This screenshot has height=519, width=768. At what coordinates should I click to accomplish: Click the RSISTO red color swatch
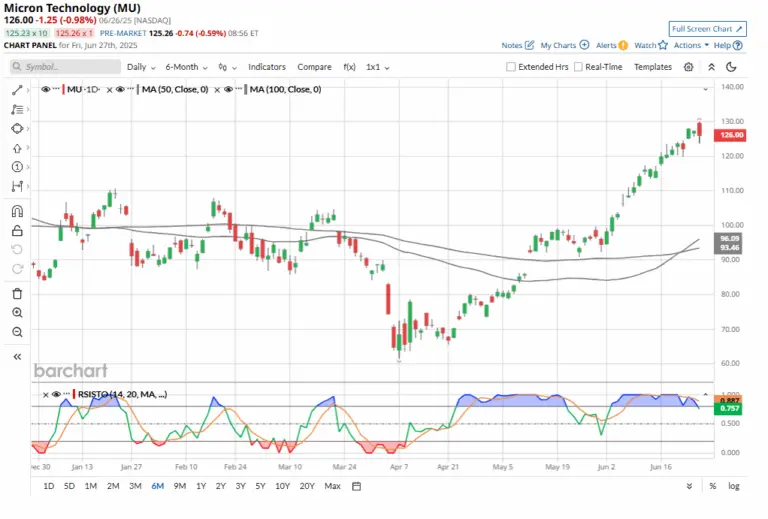(x=74, y=394)
